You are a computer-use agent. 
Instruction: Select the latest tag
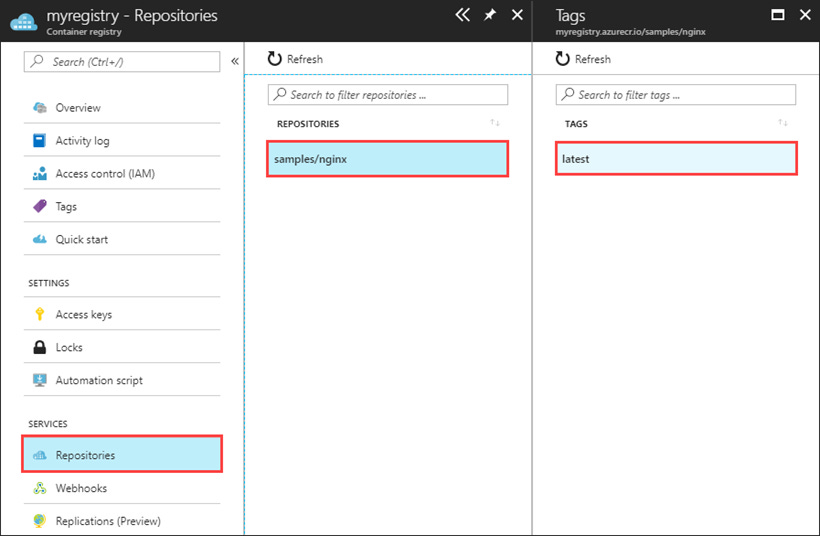[676, 158]
